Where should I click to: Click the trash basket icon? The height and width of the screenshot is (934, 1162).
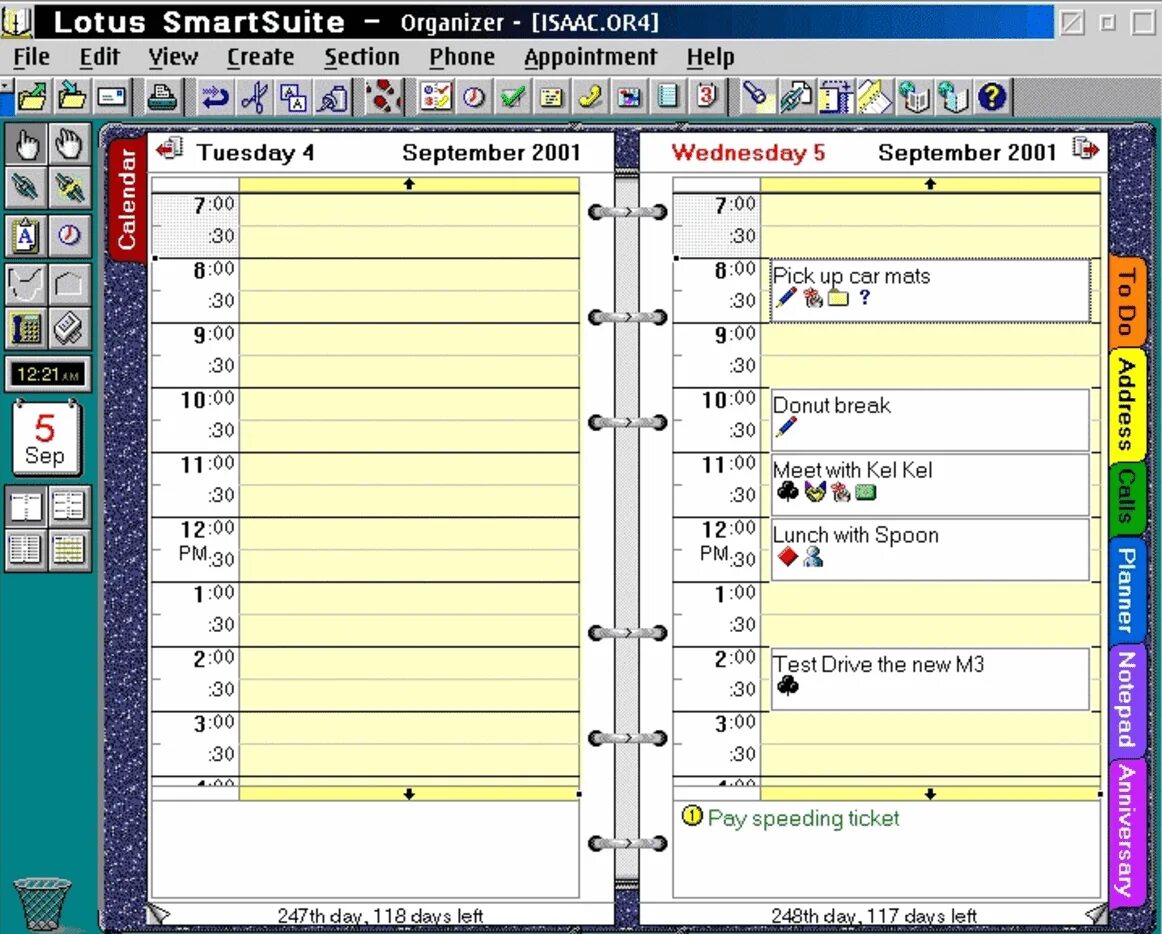coord(42,905)
